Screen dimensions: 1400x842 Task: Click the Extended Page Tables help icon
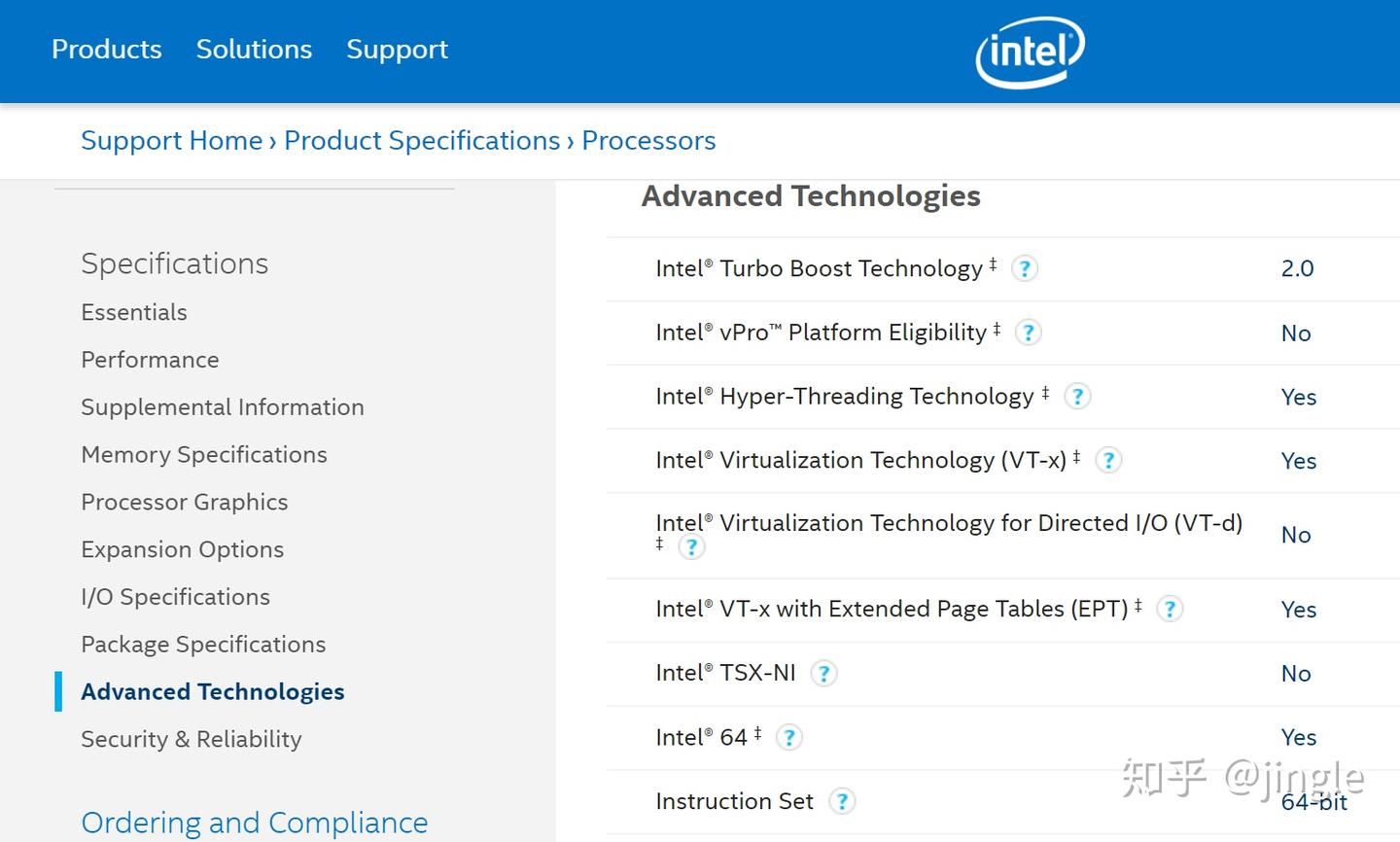tap(1170, 609)
